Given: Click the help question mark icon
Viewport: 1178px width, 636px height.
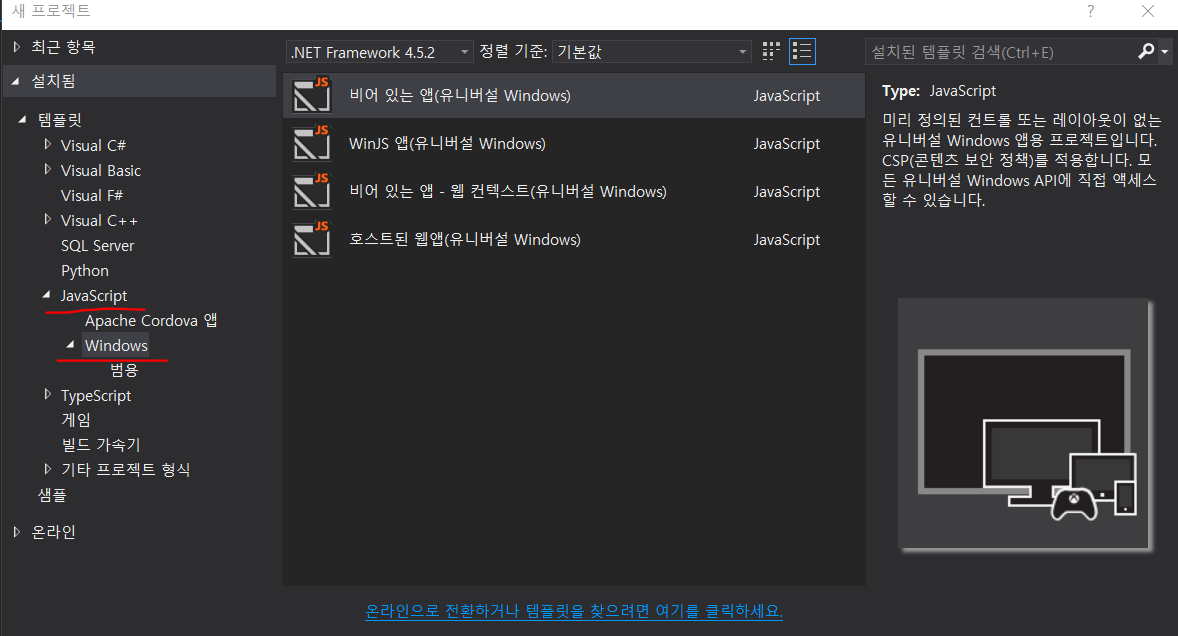Looking at the screenshot, I should tap(1089, 11).
